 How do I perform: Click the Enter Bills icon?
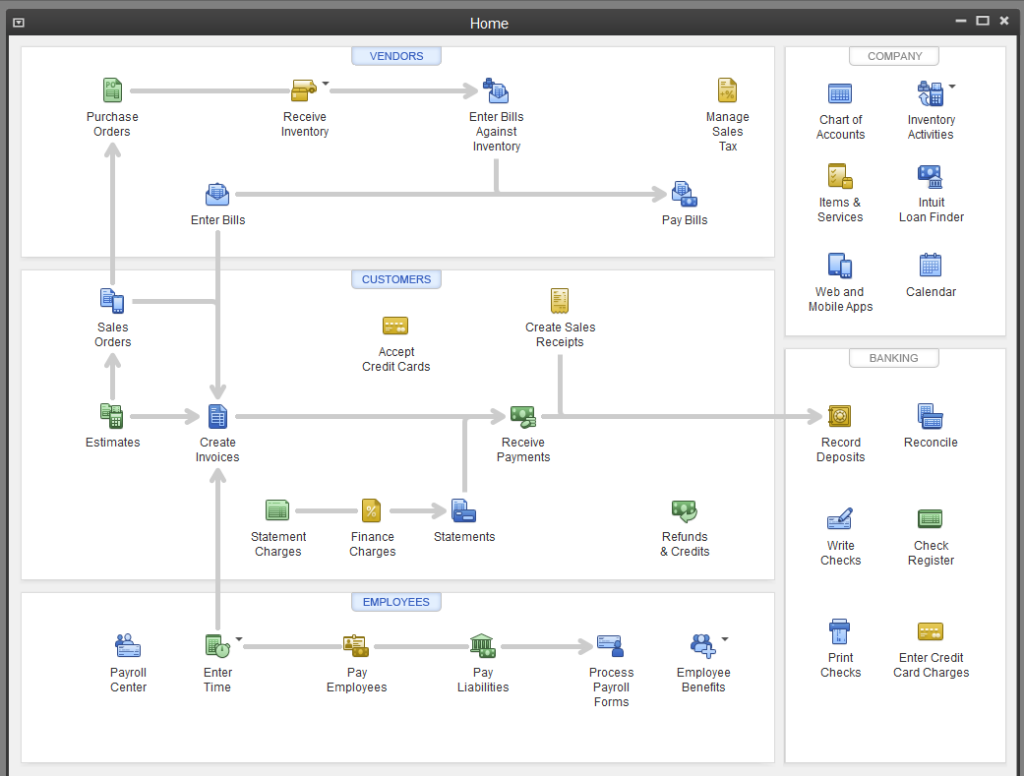pos(217,195)
